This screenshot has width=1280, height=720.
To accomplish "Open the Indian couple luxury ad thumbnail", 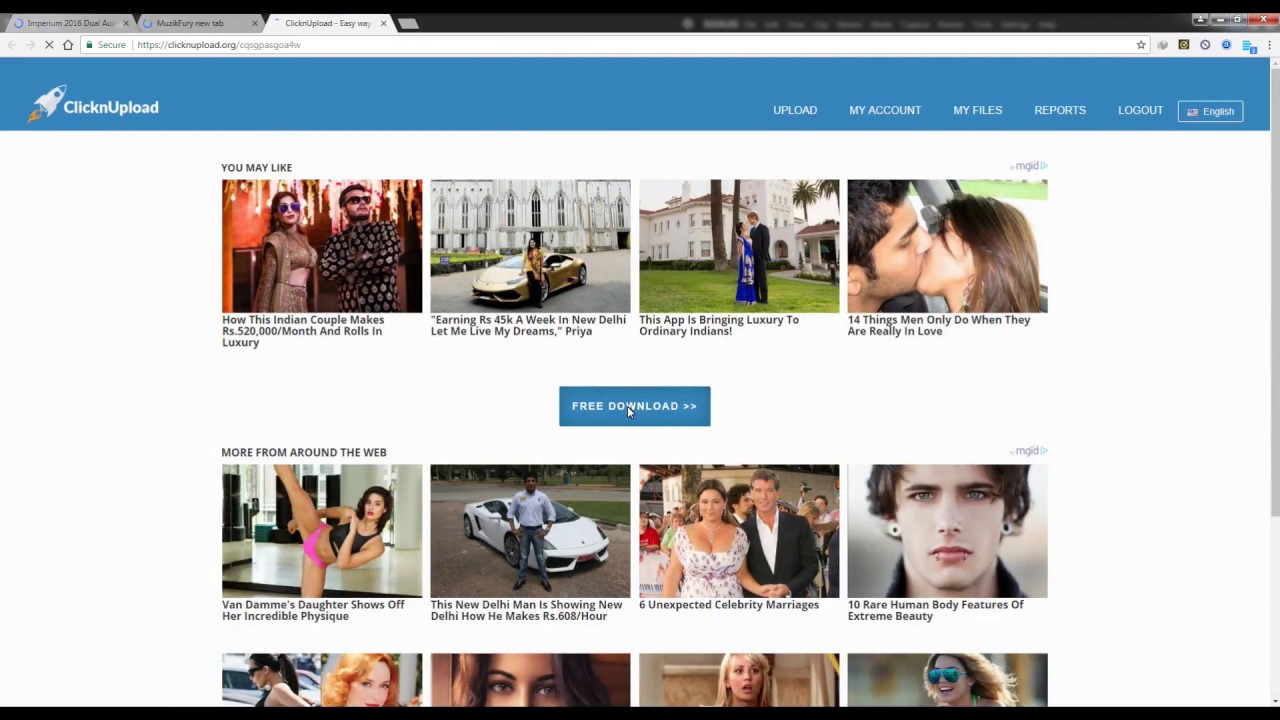I will 322,246.
